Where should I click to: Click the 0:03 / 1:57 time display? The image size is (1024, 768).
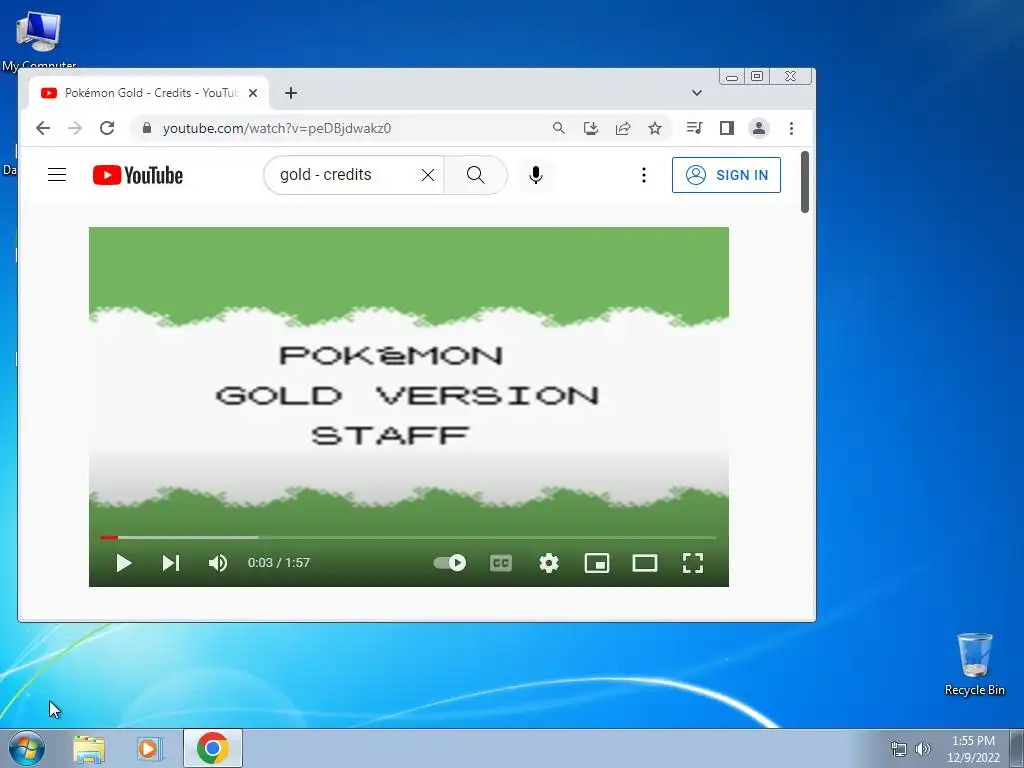click(x=279, y=563)
